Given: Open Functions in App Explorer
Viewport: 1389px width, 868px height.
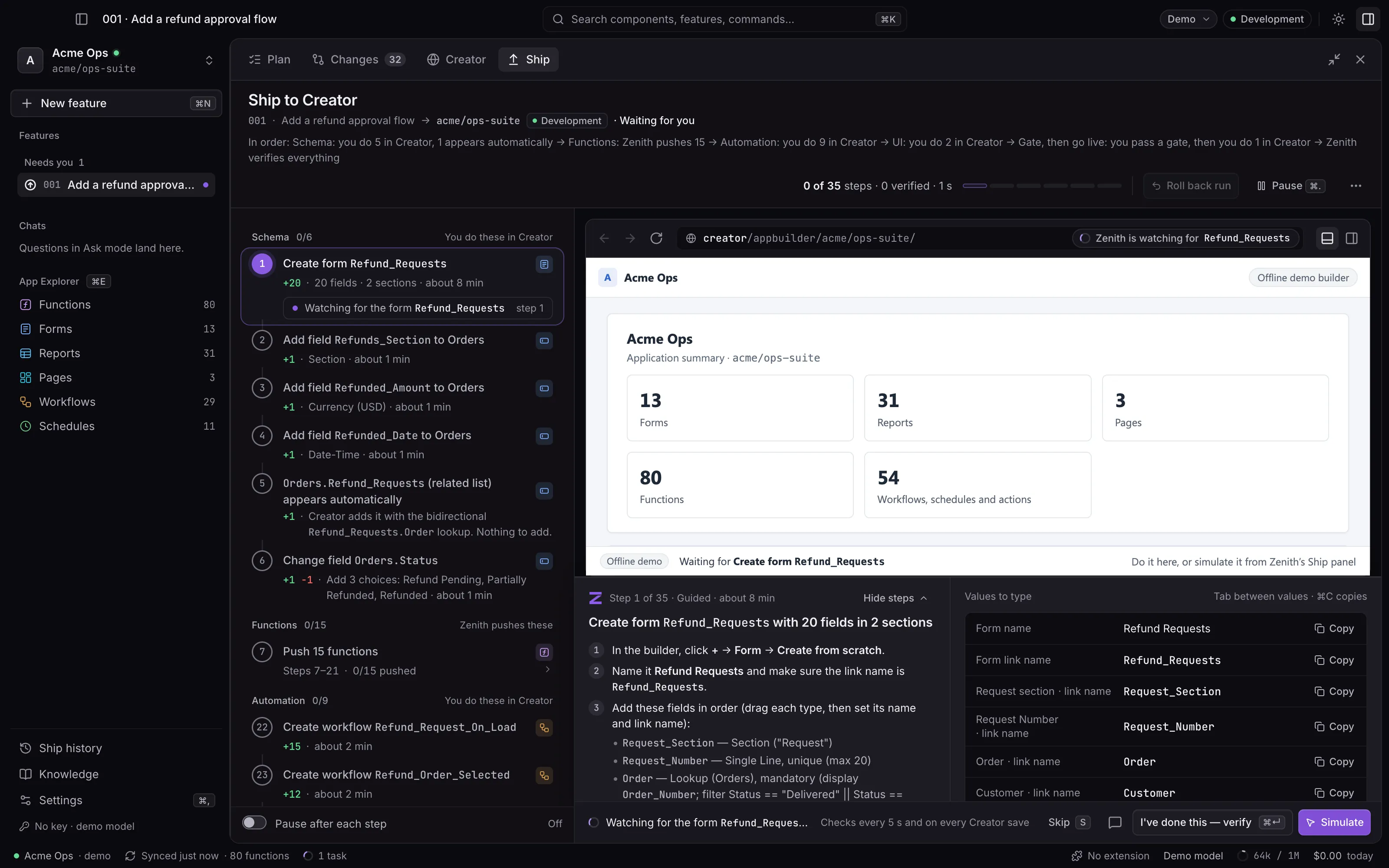Looking at the screenshot, I should click(116, 305).
